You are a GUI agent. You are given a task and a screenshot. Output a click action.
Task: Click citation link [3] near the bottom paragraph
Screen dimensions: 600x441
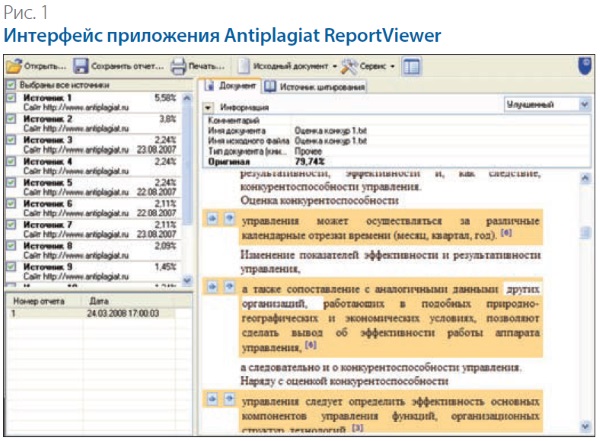(357, 429)
